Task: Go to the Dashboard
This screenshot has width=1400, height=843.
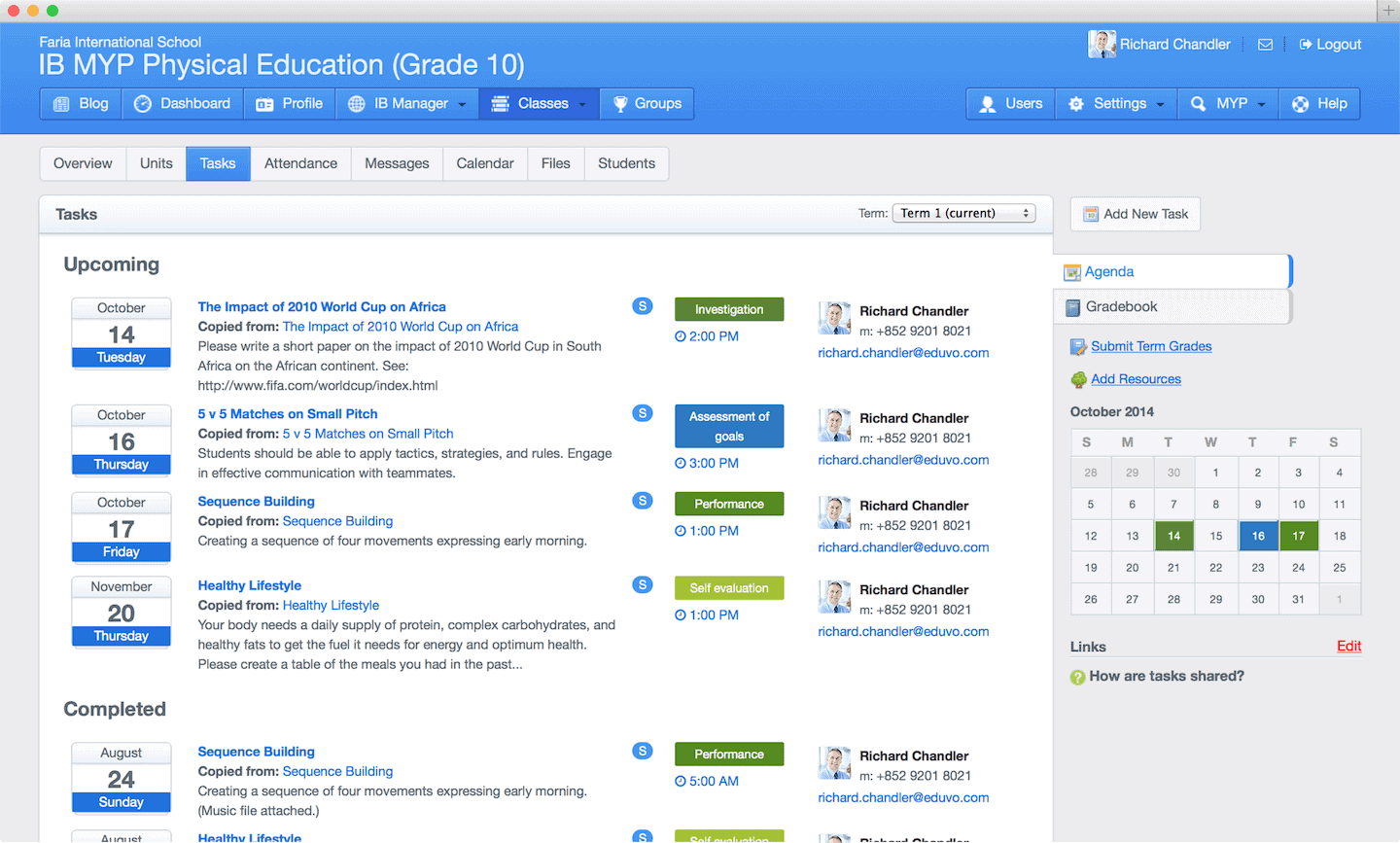Action: [x=182, y=104]
